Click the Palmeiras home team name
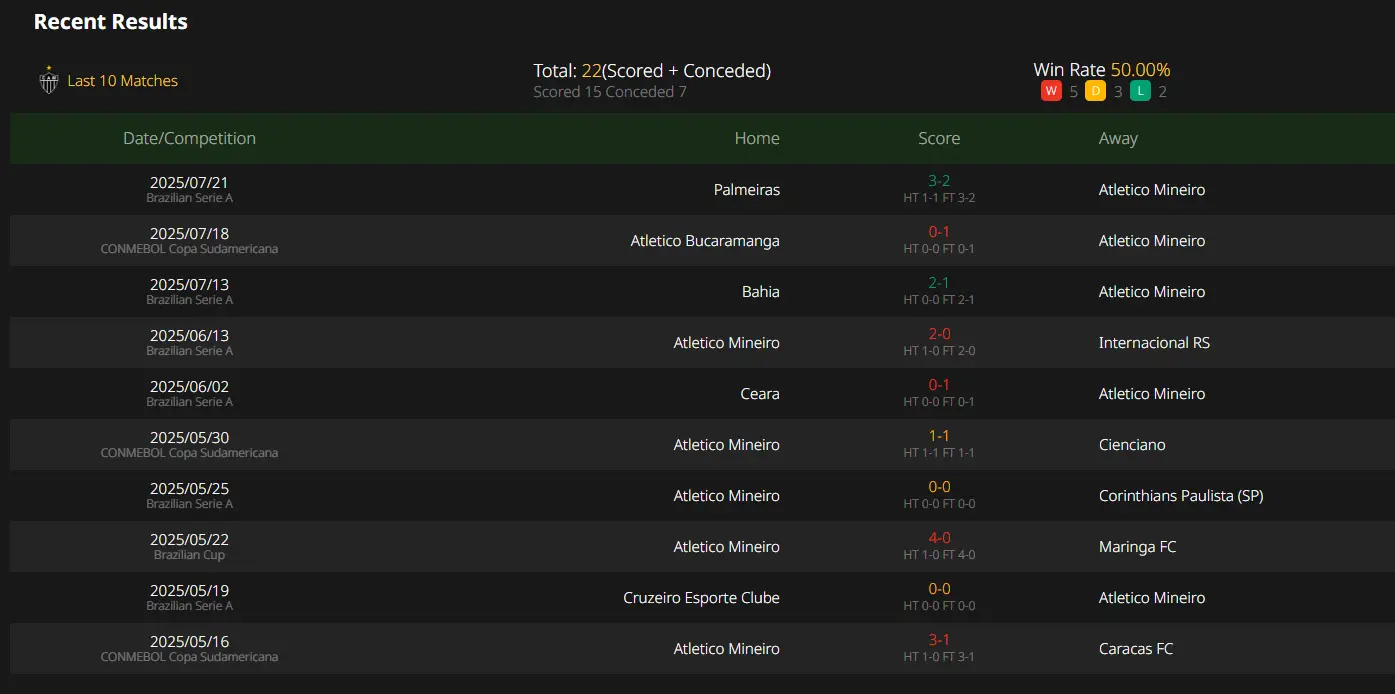Image resolution: width=1395 pixels, height=694 pixels. point(747,189)
